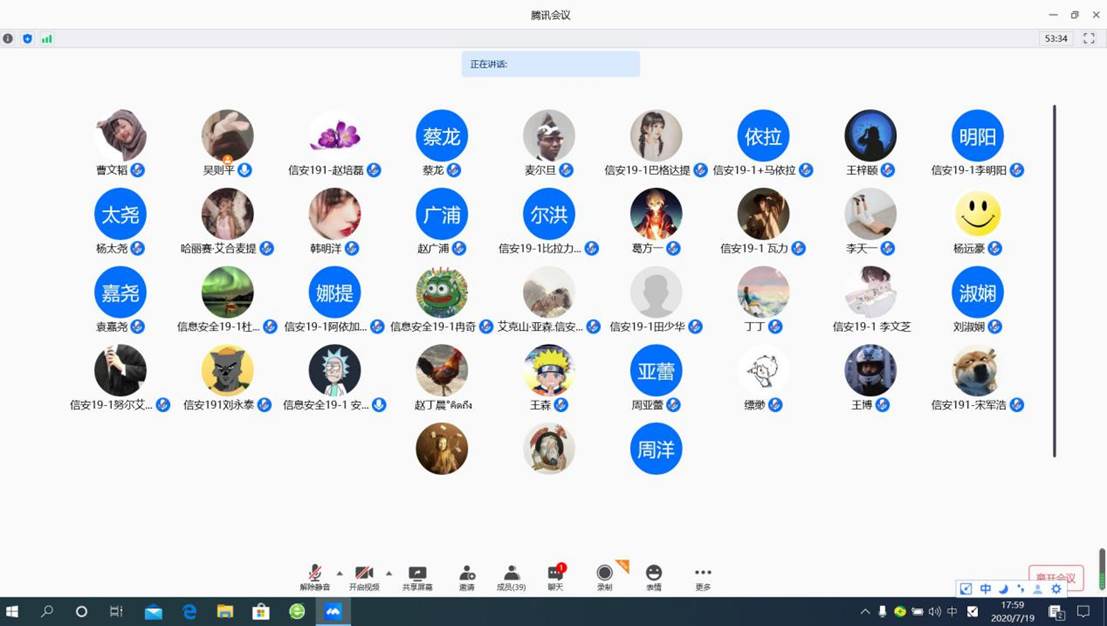Viewport: 1107px width, 626px height.
Task: Turn on camera using the 开启视频 icon
Action: (x=364, y=572)
